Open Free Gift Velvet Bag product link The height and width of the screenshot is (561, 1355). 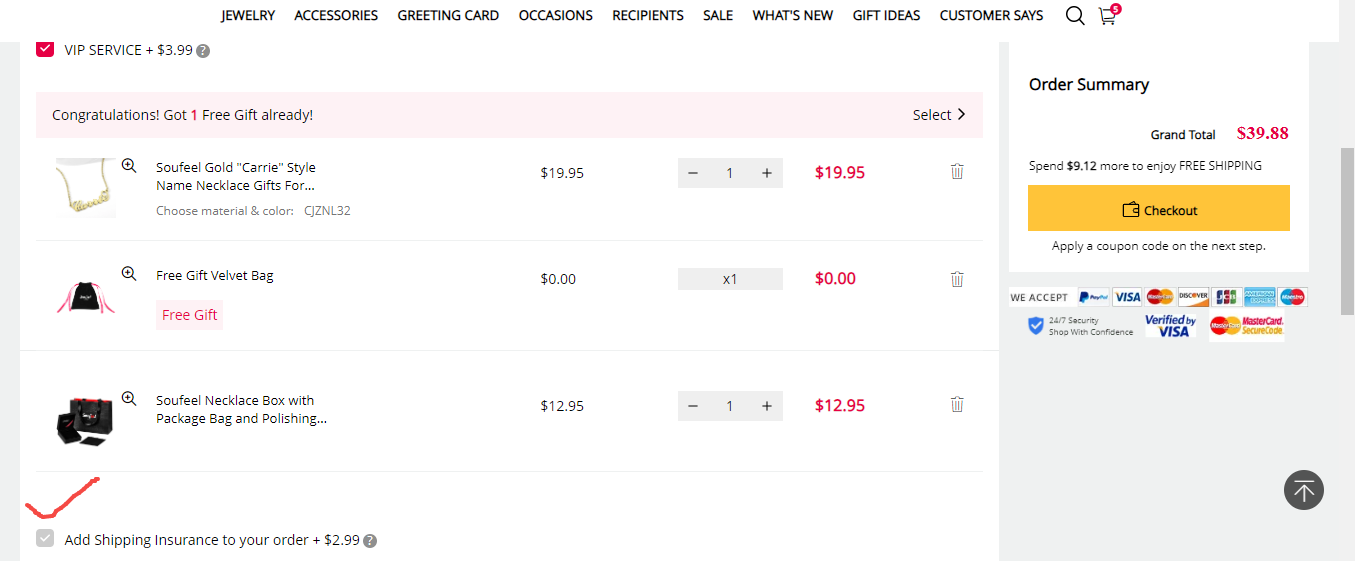215,275
